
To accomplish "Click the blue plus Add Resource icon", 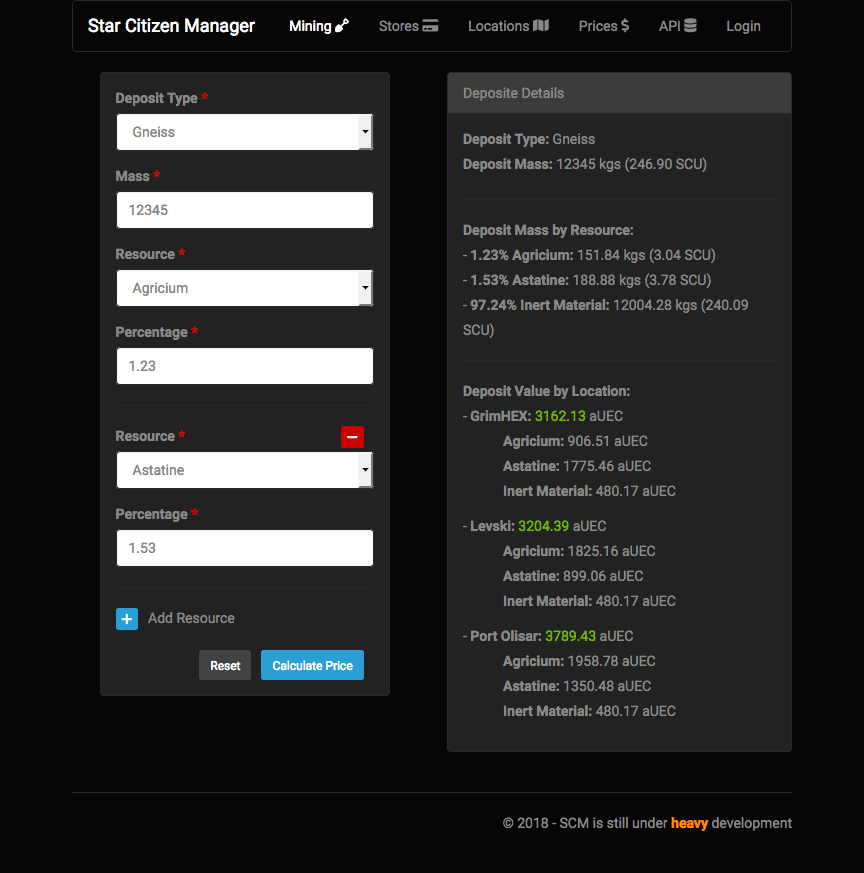I will point(127,619).
